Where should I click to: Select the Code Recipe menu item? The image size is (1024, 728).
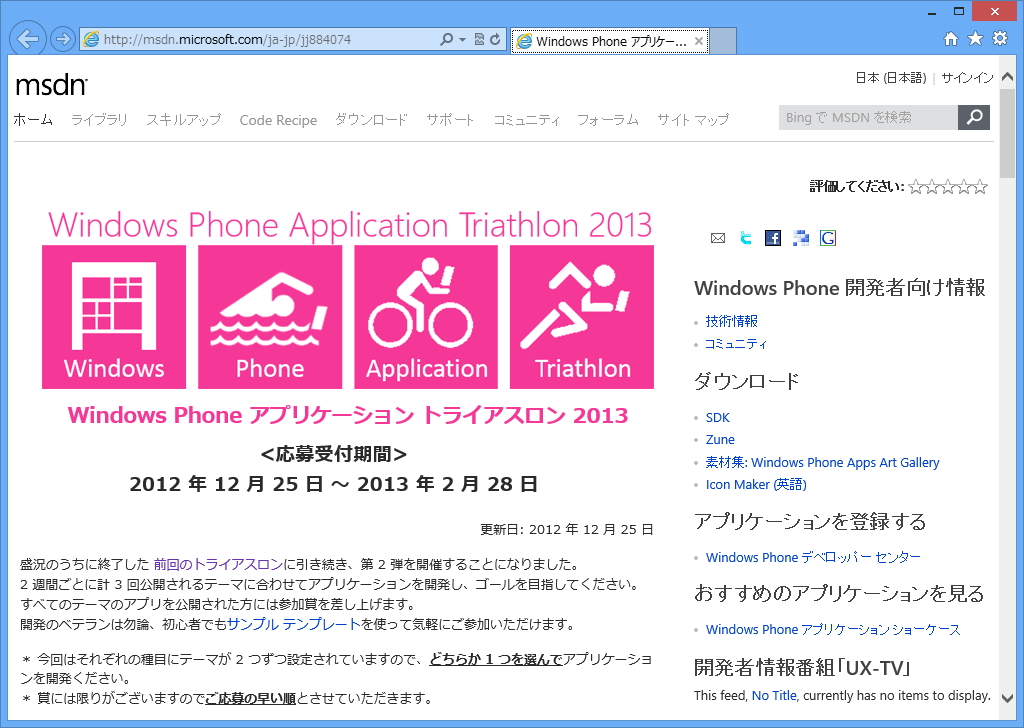(278, 119)
